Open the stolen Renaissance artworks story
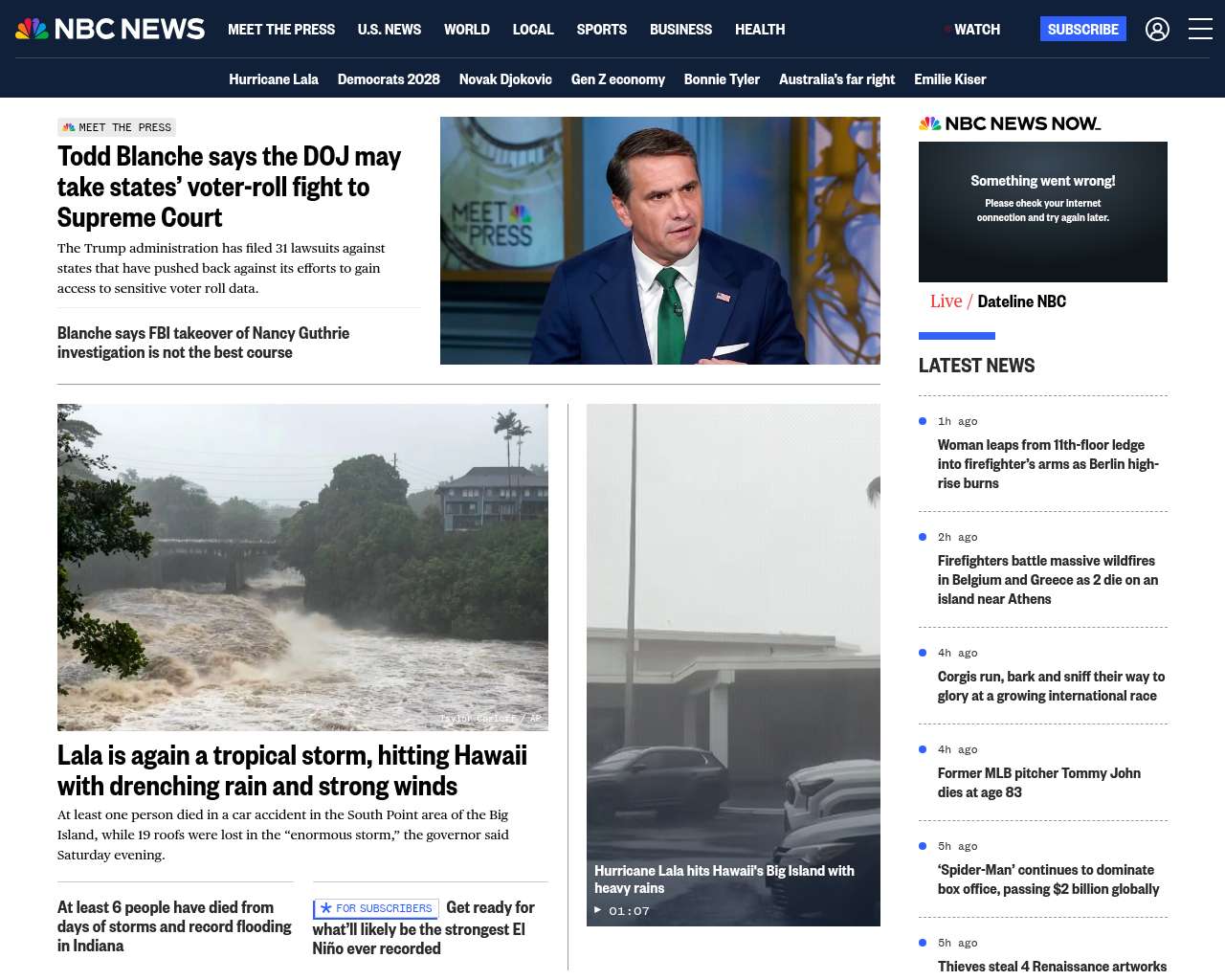This screenshot has width=1225, height=980. tap(1052, 967)
